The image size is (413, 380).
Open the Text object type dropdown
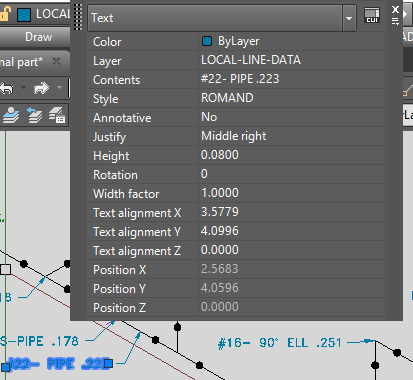[x=349, y=18]
